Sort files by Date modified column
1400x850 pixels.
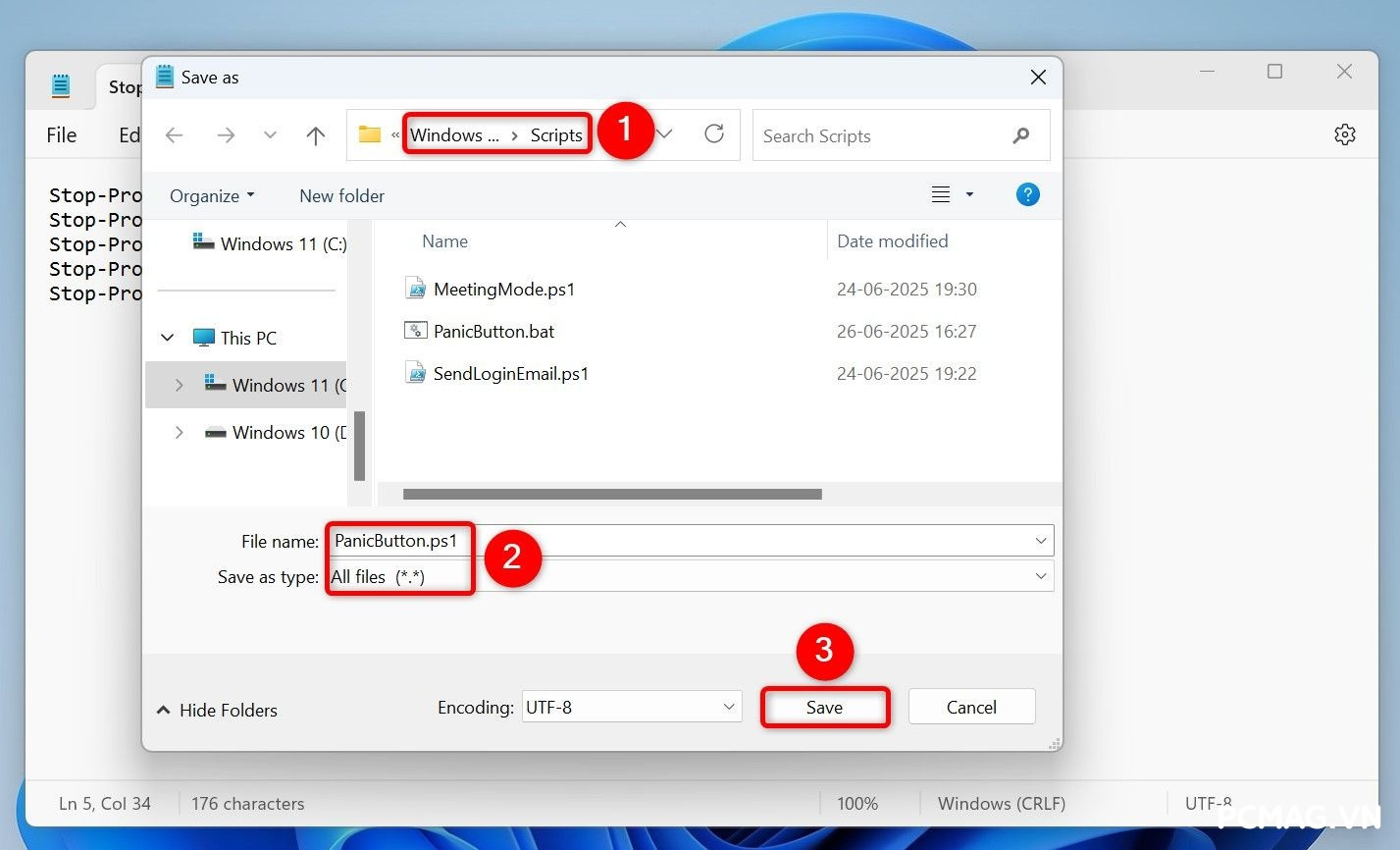[892, 240]
